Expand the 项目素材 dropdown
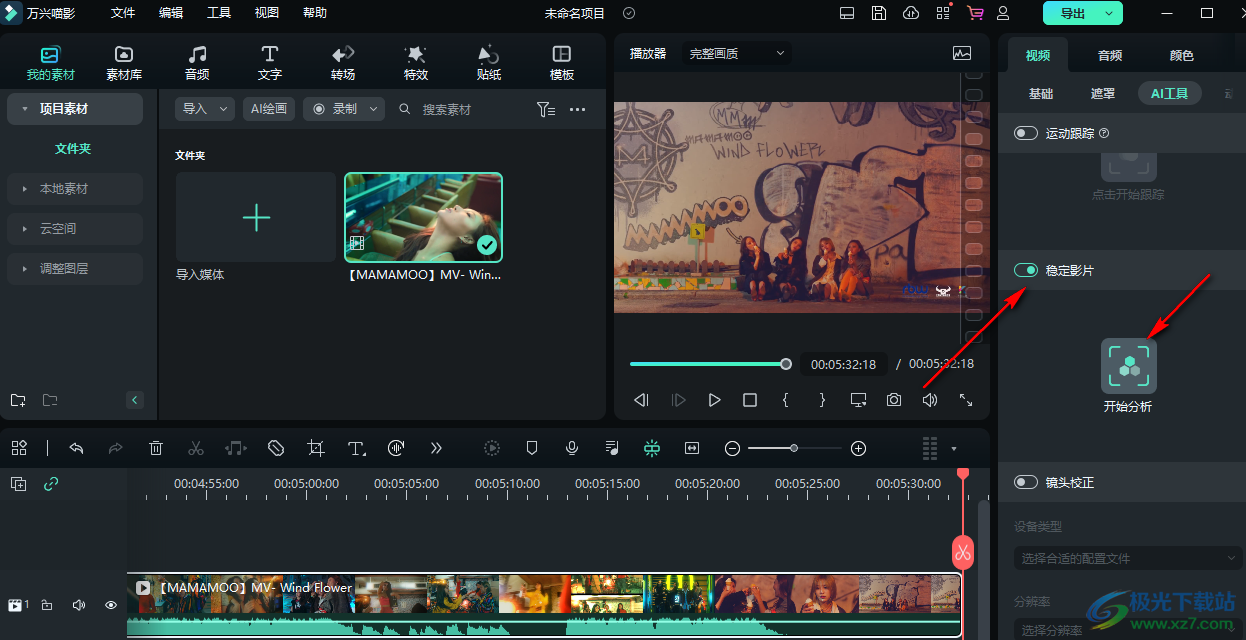 point(75,109)
